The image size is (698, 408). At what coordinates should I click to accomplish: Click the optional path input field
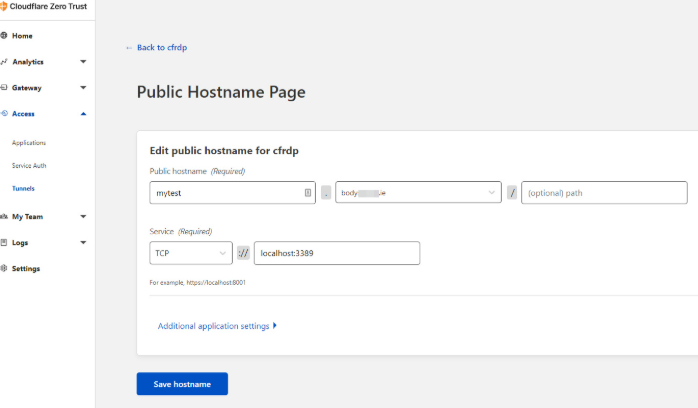coord(604,193)
